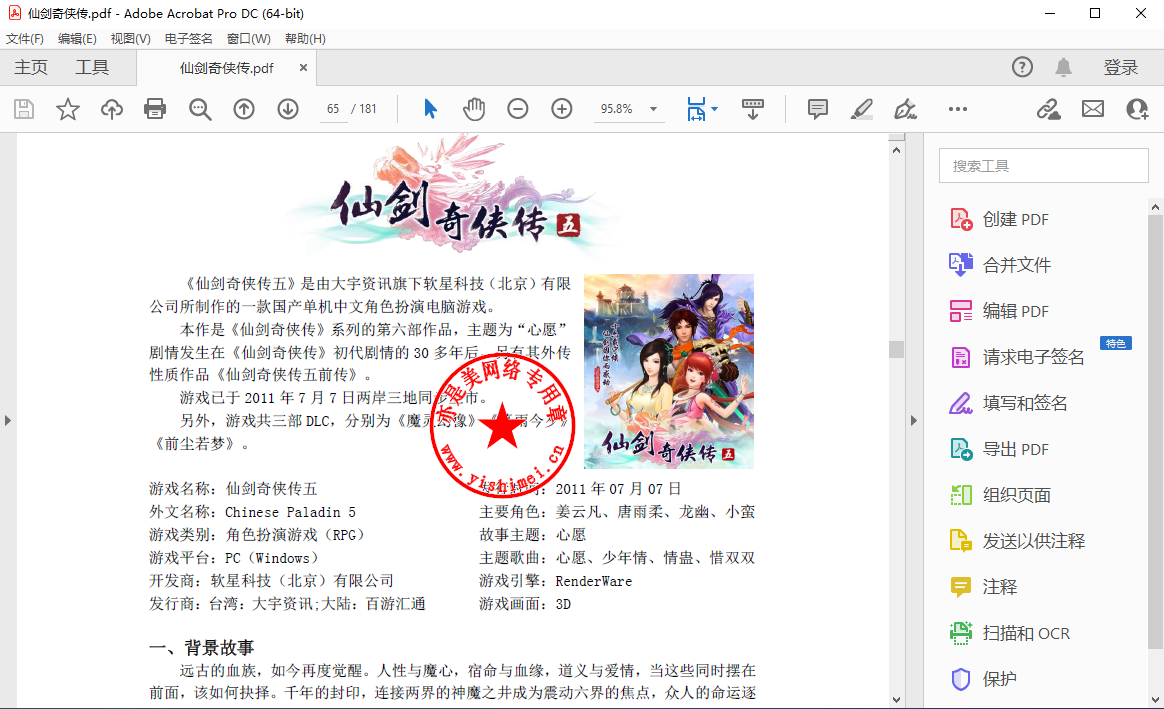This screenshot has height=709, width=1164.
Task: Send file by email envelope icon
Action: [x=1093, y=109]
